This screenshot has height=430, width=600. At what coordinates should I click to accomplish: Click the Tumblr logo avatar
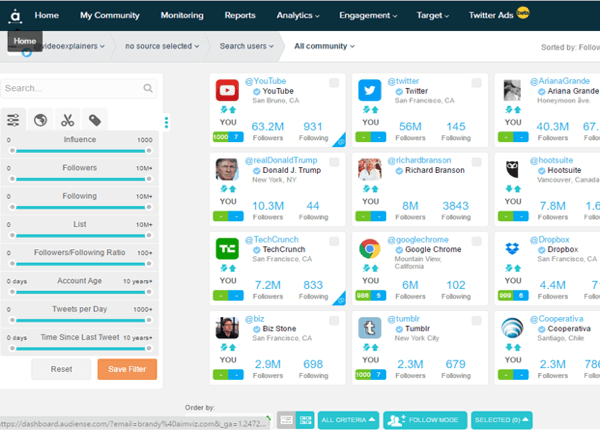(370, 328)
